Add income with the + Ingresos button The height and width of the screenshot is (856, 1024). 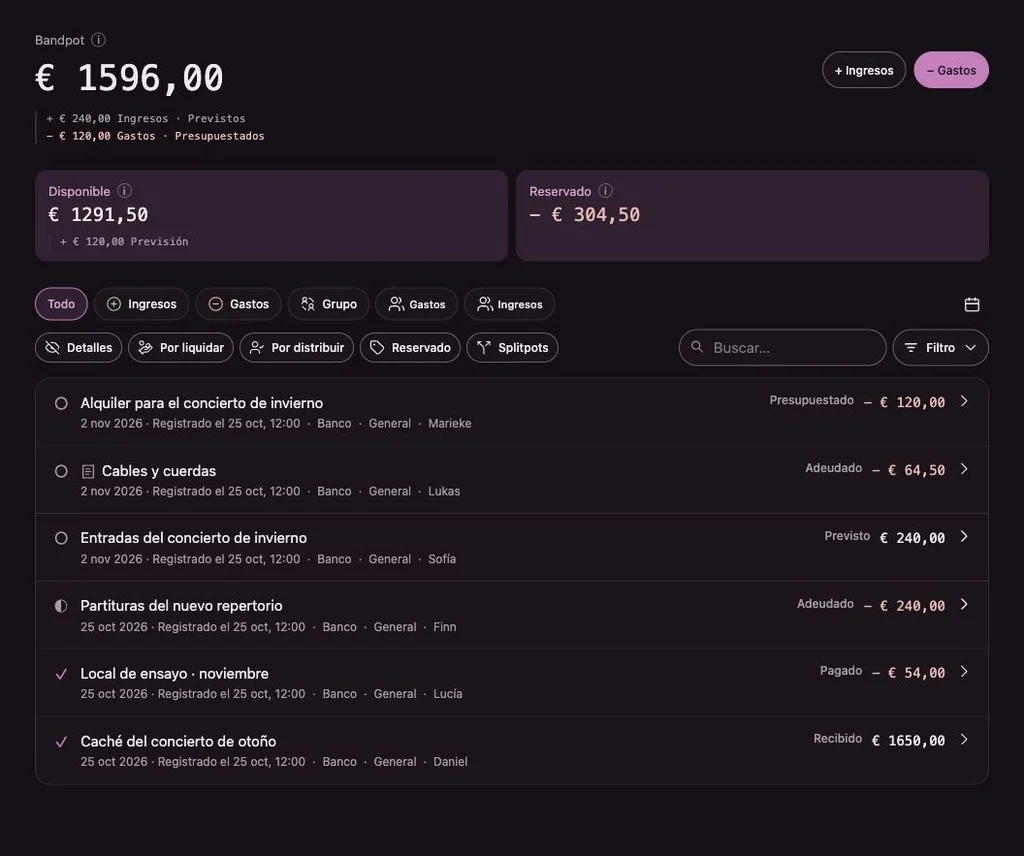click(x=863, y=70)
